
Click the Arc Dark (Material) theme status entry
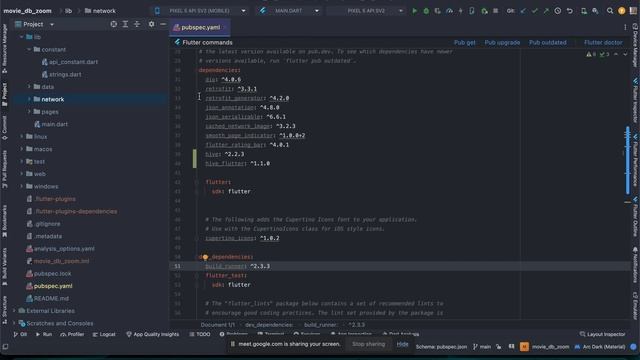point(600,347)
